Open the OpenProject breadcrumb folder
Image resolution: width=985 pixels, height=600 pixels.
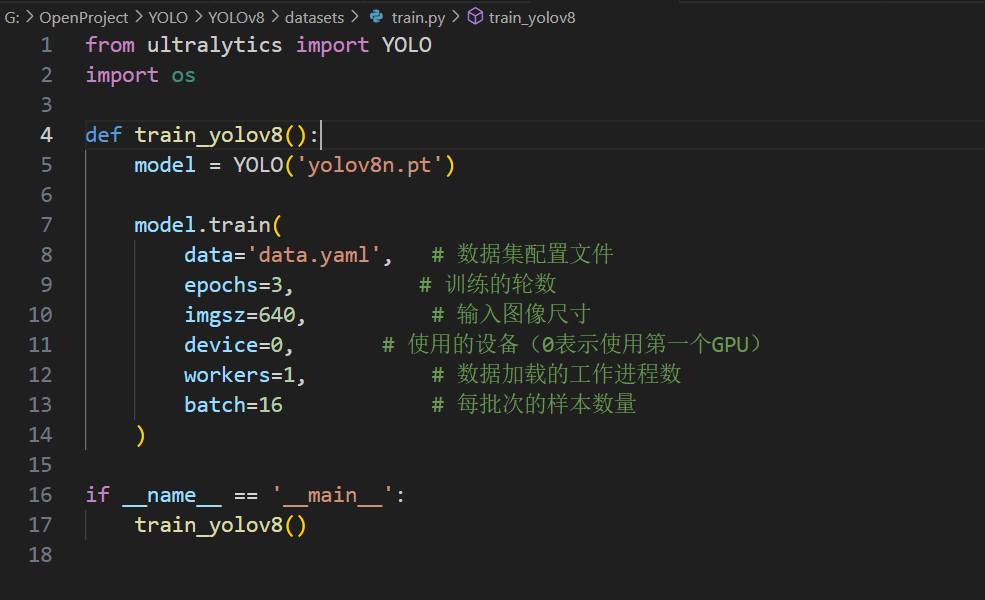pos(84,18)
